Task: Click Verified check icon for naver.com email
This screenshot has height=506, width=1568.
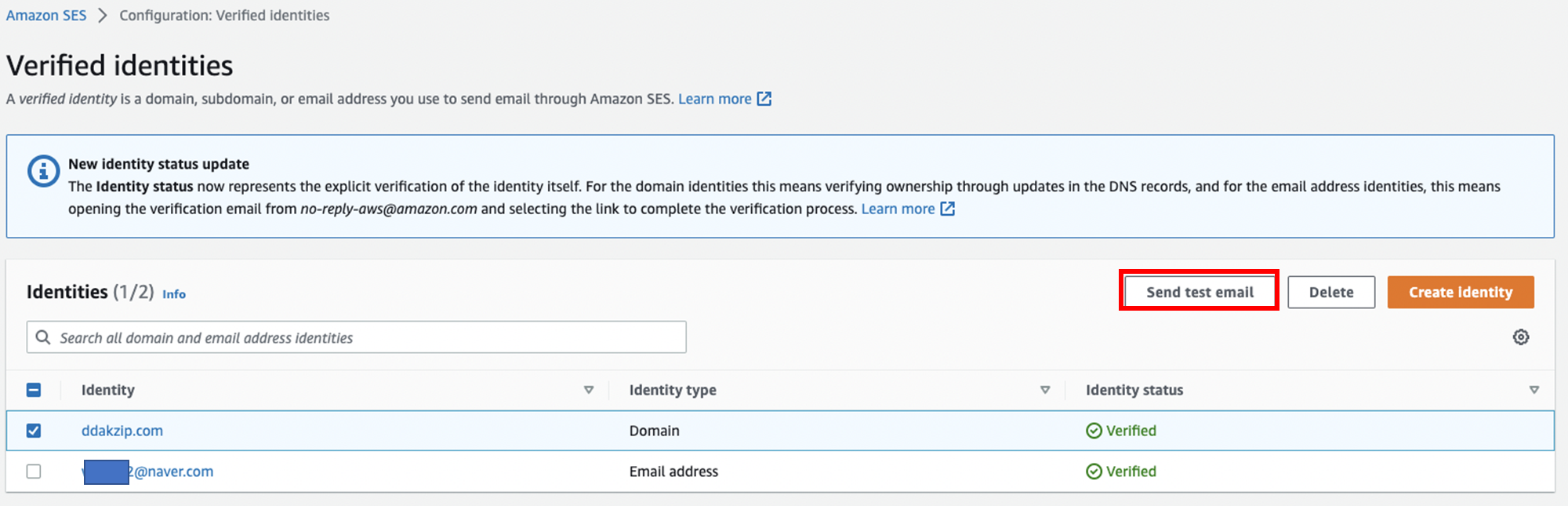Action: (x=1094, y=471)
